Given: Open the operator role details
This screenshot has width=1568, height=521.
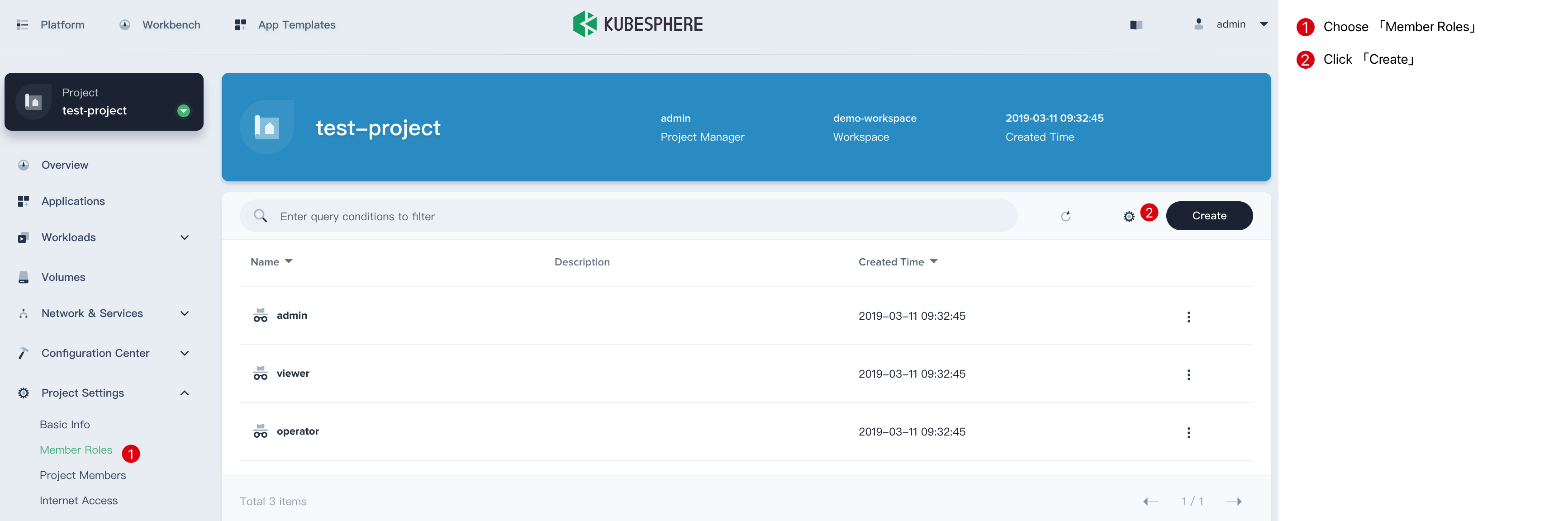Looking at the screenshot, I should (x=298, y=431).
